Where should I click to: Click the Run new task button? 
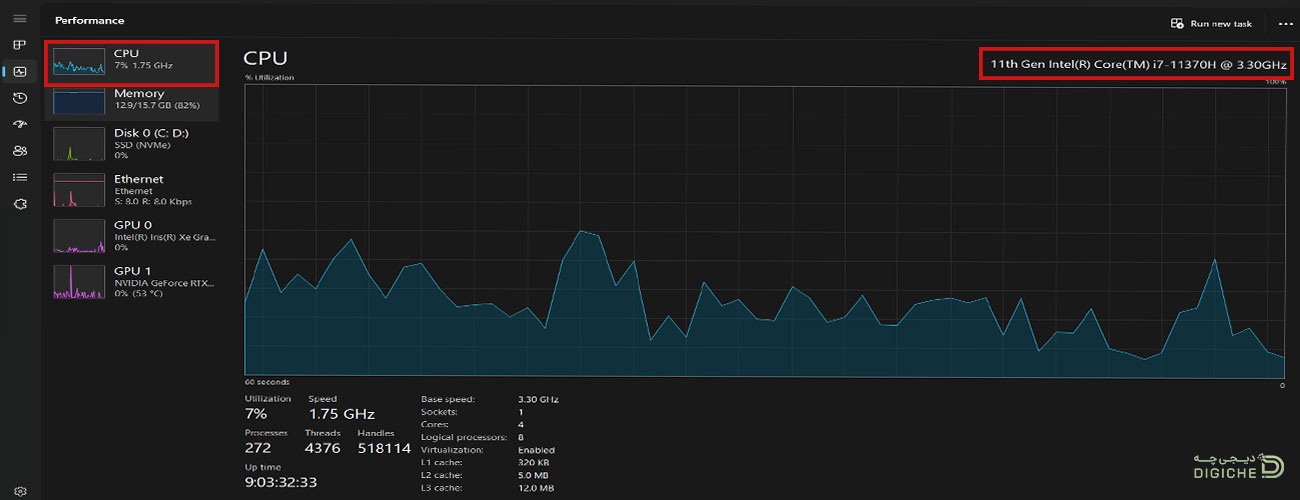click(1211, 23)
